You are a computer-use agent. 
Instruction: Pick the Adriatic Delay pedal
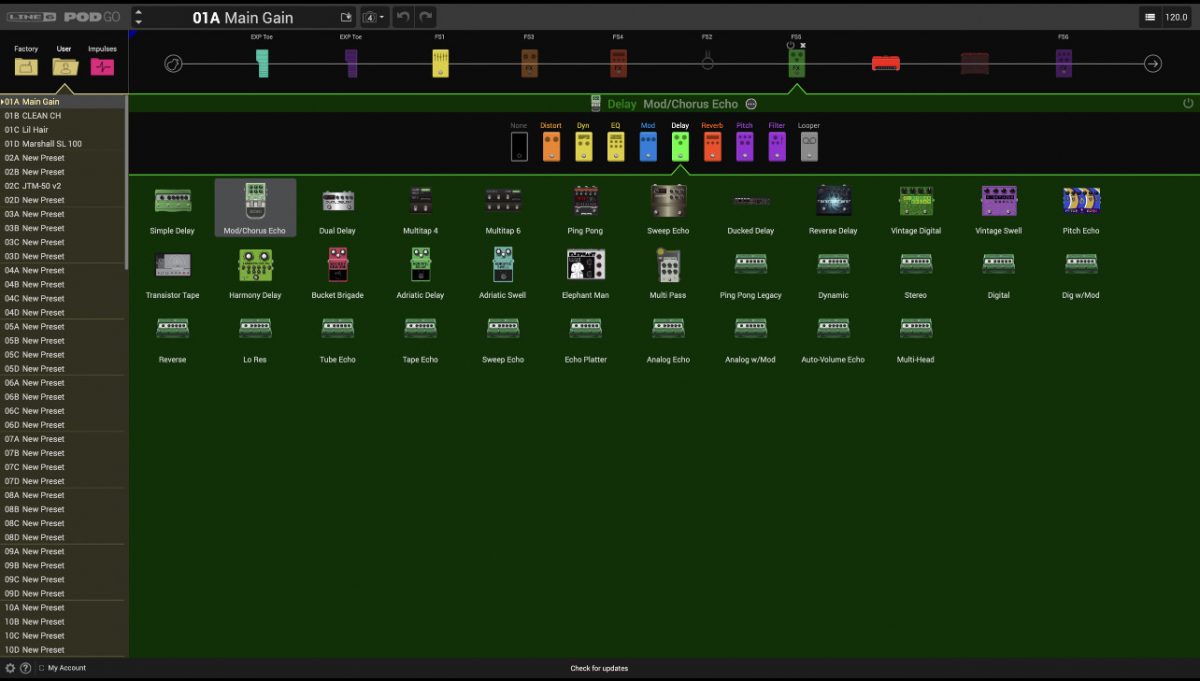[420, 274]
